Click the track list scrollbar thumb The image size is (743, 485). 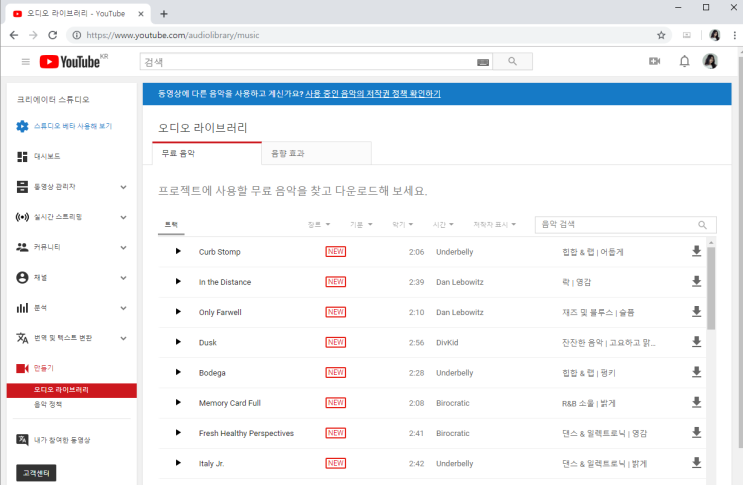pos(711,288)
